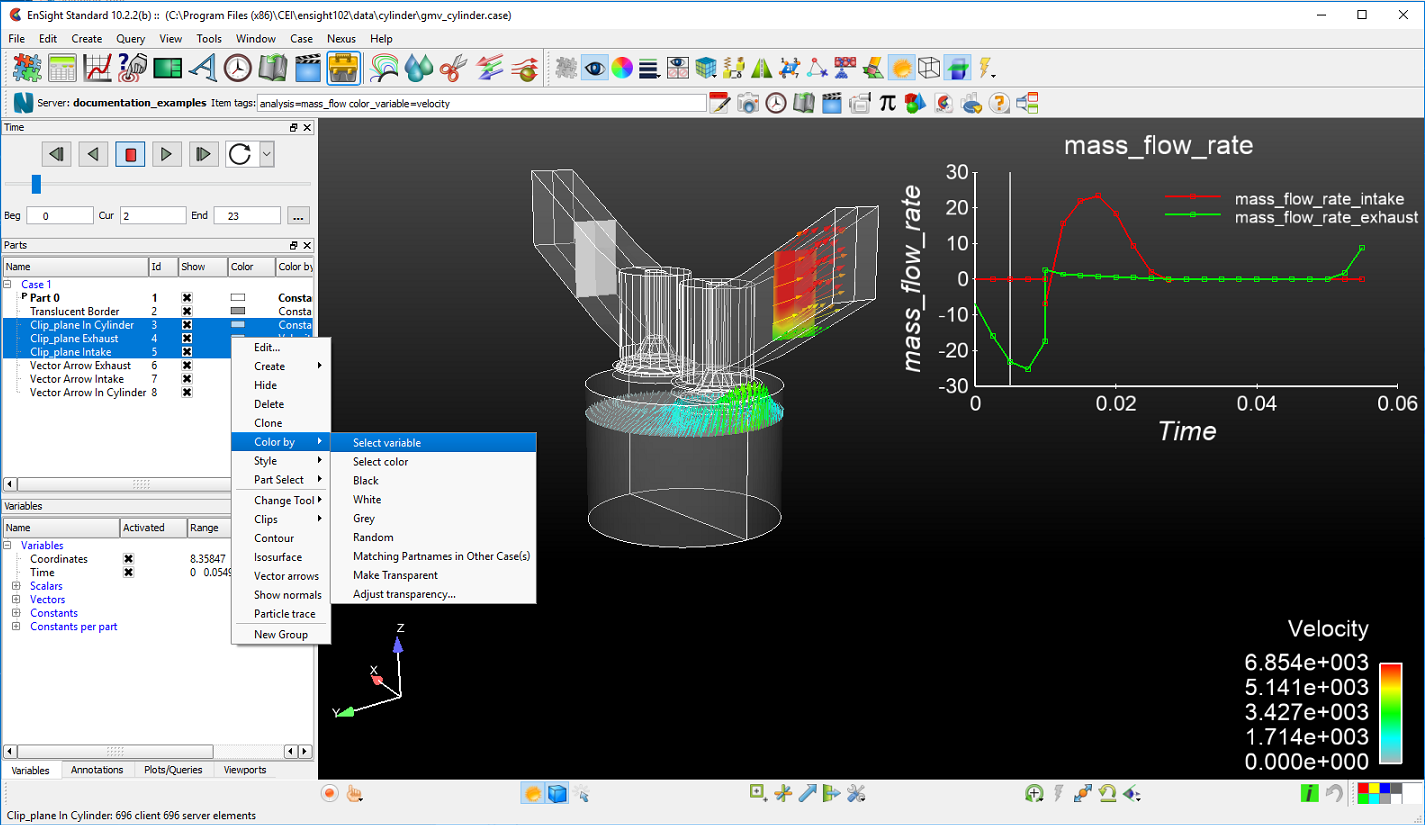Open visibility per viewport icon

point(678,68)
